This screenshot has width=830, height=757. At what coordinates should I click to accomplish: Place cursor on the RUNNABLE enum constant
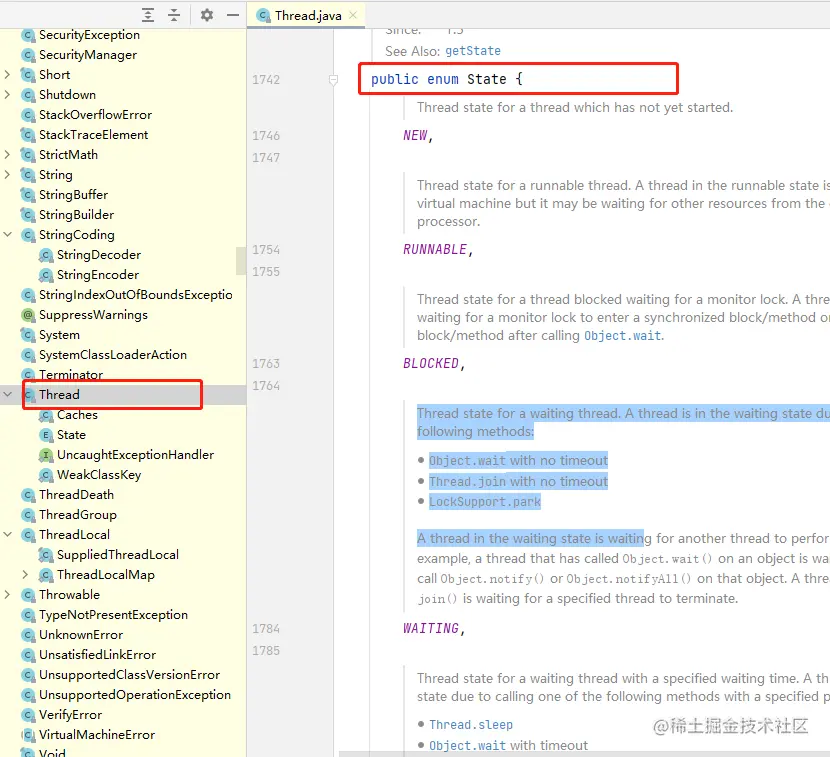point(435,249)
